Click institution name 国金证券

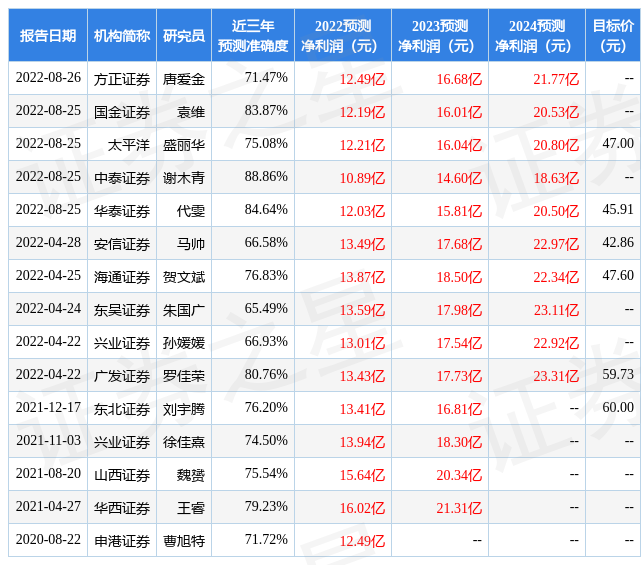122,112
